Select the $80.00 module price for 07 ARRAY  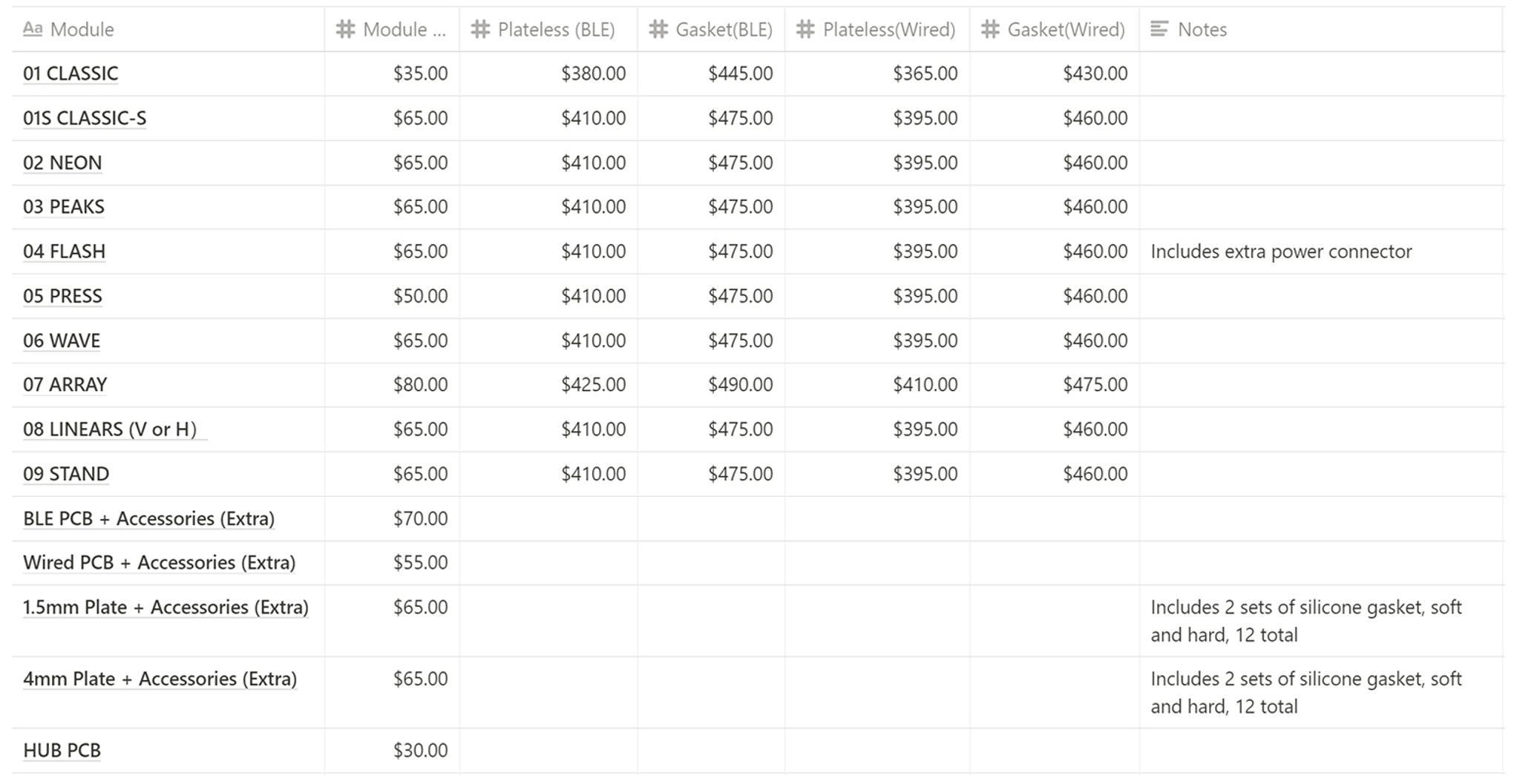[420, 385]
